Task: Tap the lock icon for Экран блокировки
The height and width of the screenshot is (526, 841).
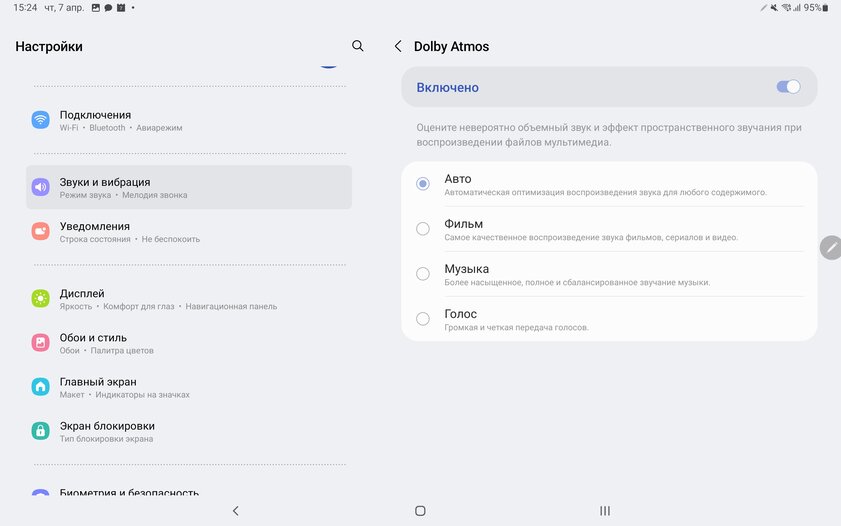Action: pyautogui.click(x=41, y=431)
